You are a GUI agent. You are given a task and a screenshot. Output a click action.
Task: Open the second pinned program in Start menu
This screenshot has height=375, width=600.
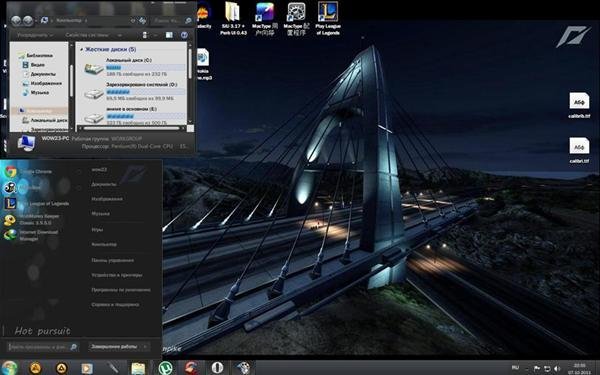tap(22, 188)
